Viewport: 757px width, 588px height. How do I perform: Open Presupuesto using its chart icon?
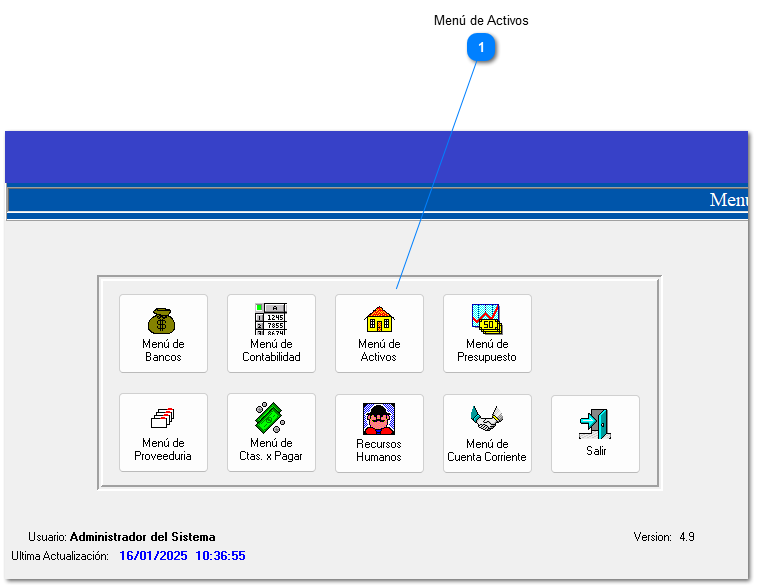[487, 319]
